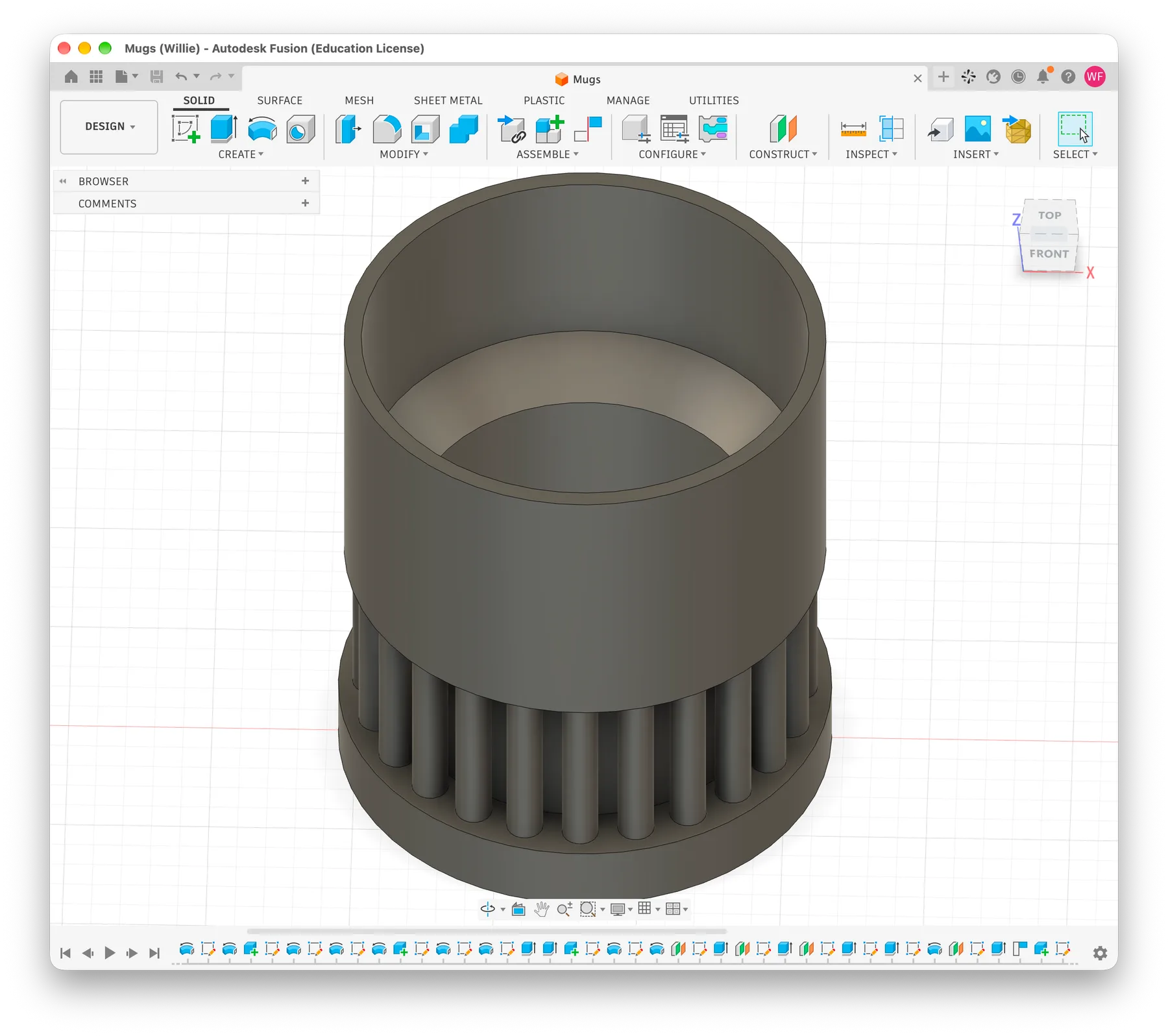Click the Interference inspect icon

click(892, 128)
